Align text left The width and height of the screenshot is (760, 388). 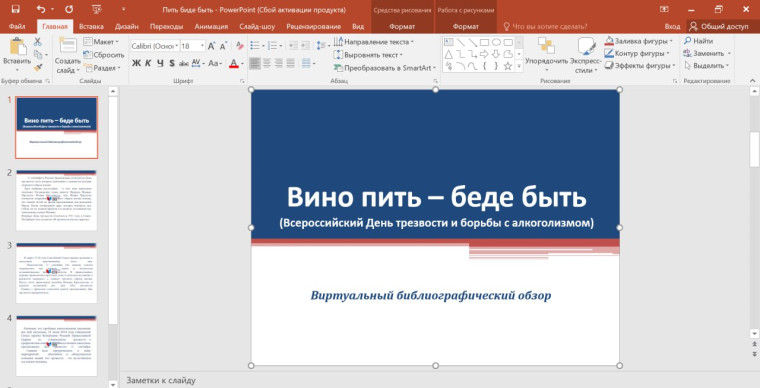click(255, 63)
